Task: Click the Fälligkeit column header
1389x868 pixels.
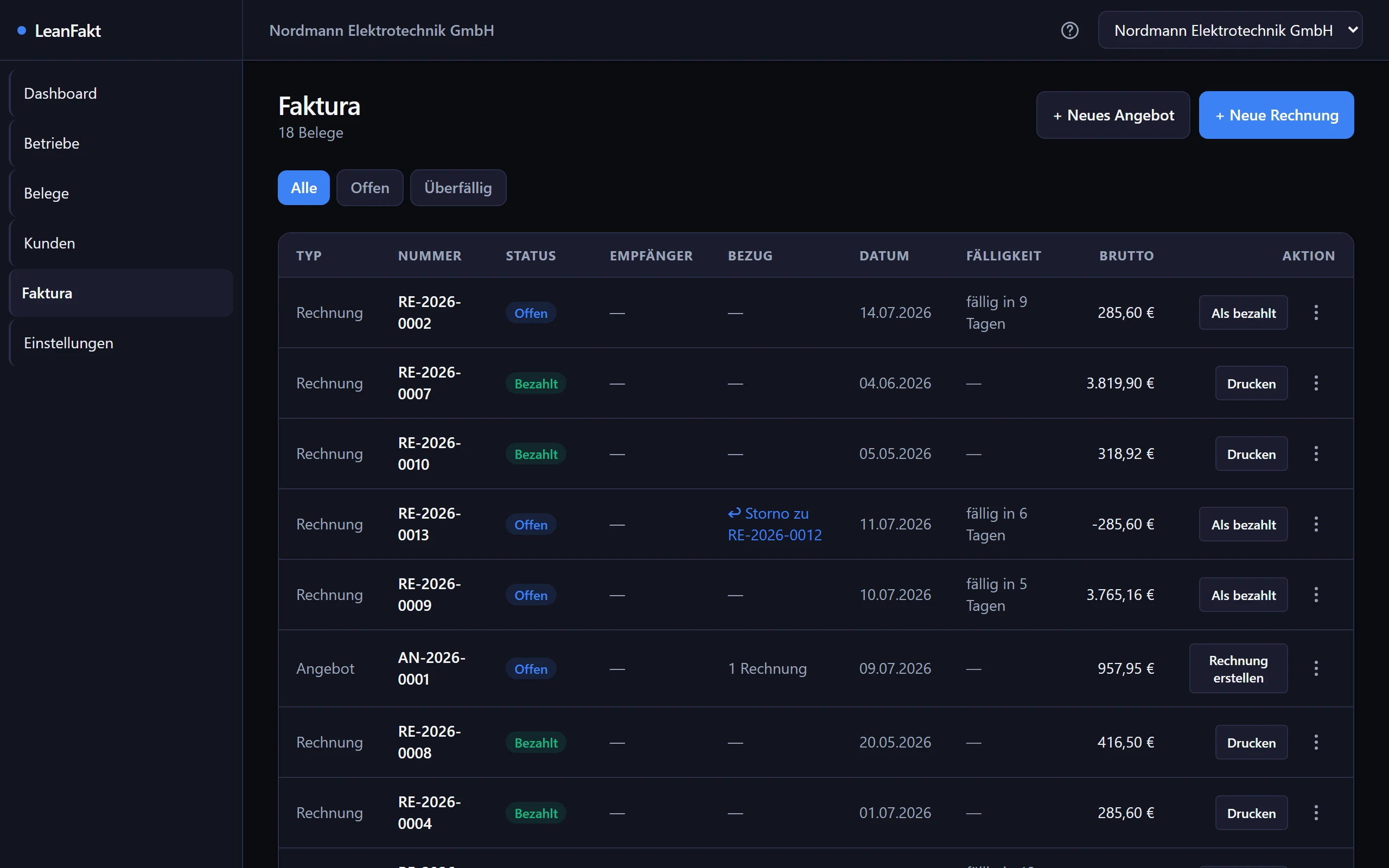Action: pyautogui.click(x=1003, y=256)
